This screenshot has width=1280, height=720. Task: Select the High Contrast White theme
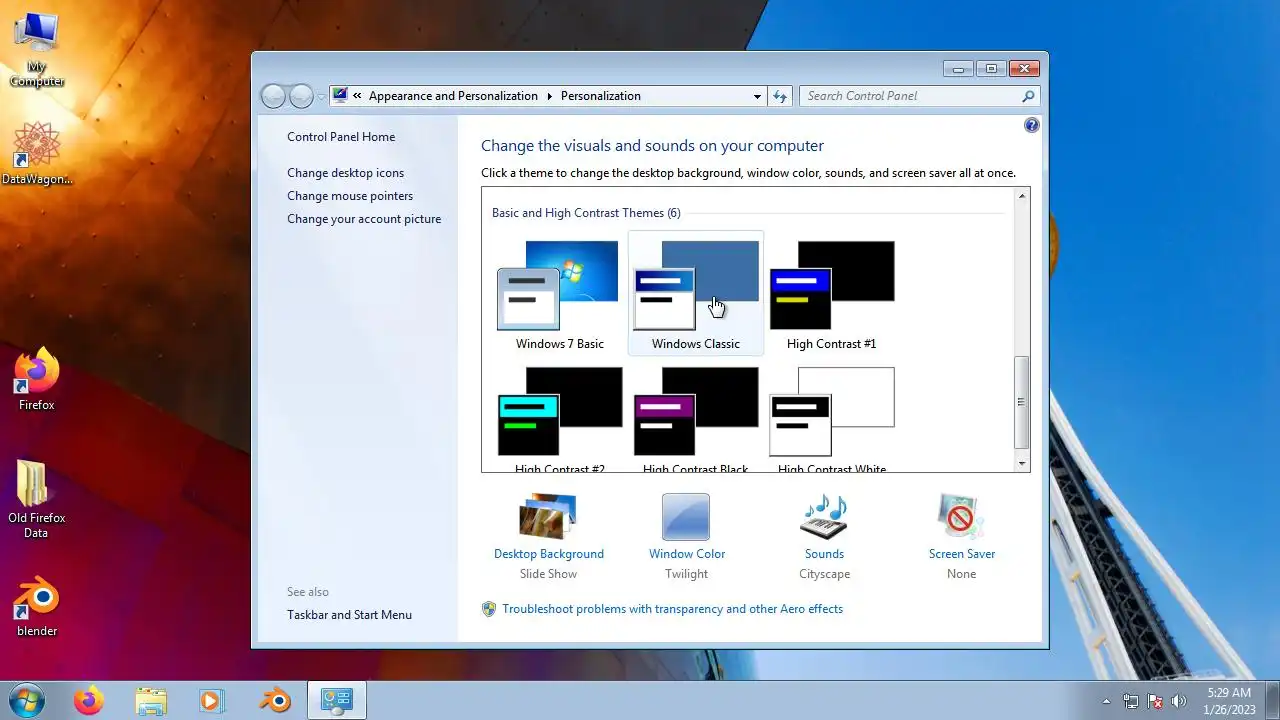pos(831,419)
